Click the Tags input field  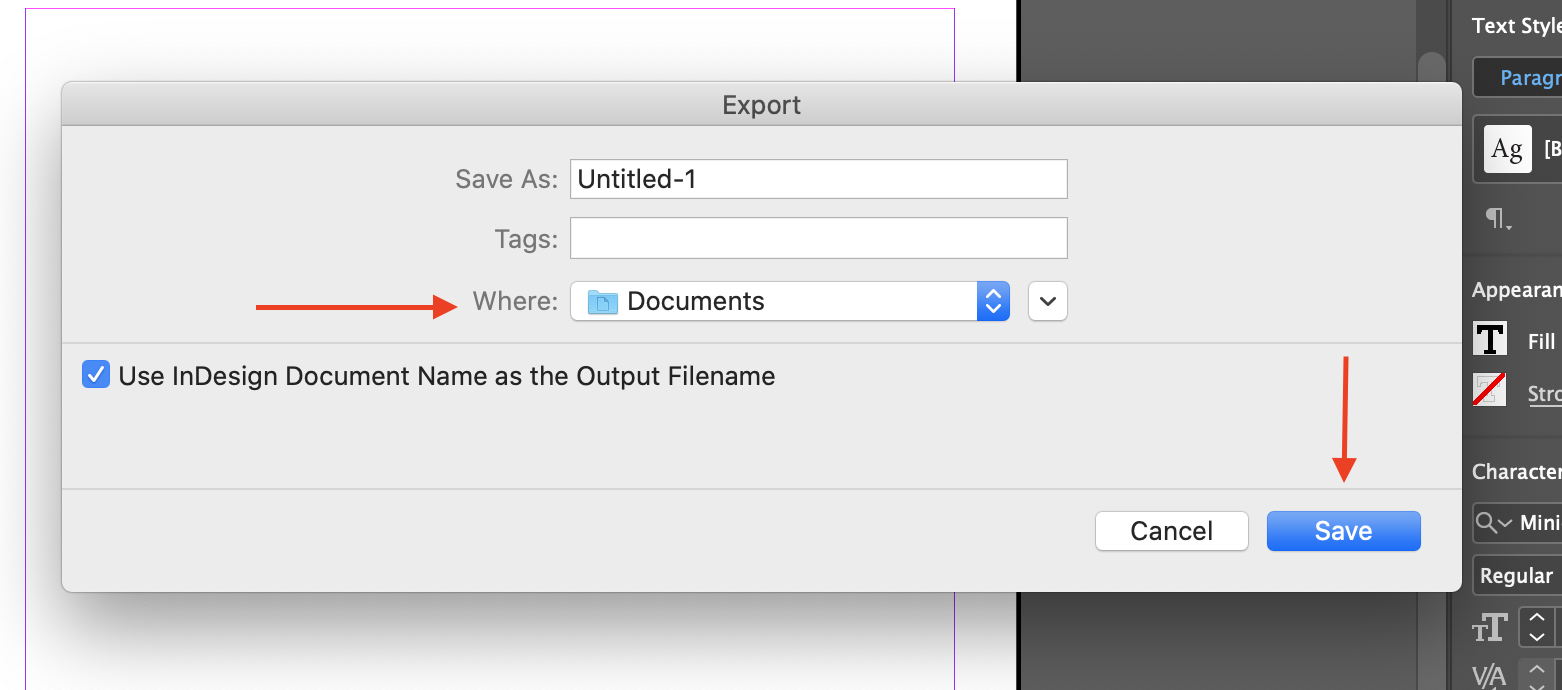pyautogui.click(x=818, y=239)
